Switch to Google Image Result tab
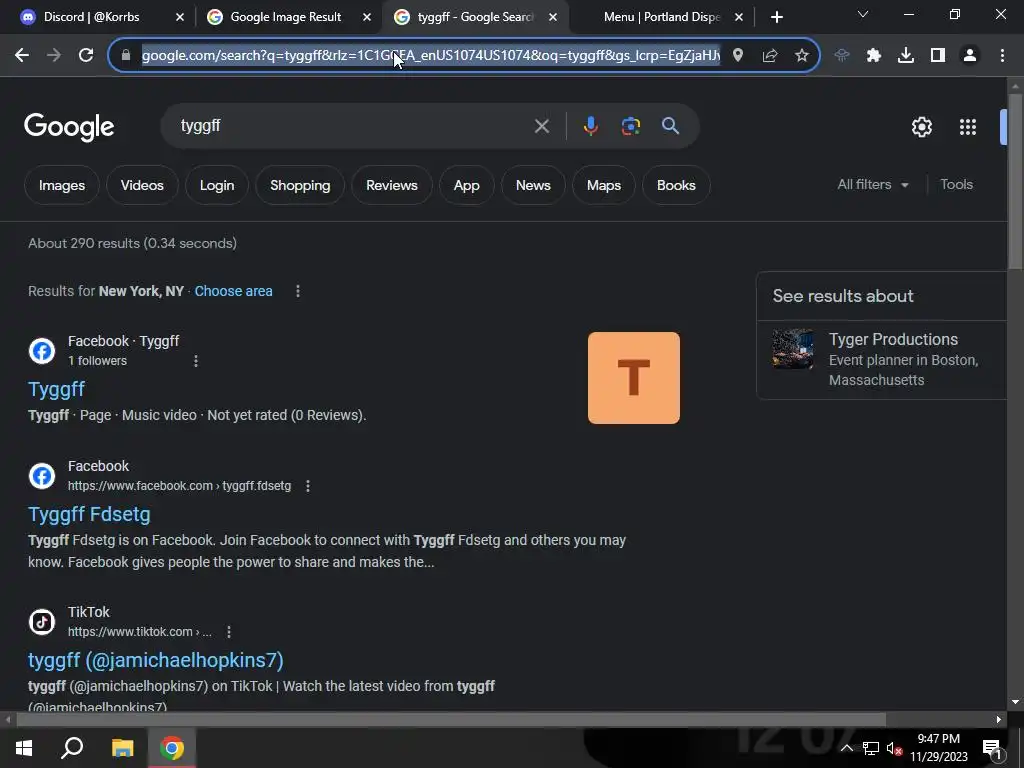The width and height of the screenshot is (1024, 768). pos(286,17)
